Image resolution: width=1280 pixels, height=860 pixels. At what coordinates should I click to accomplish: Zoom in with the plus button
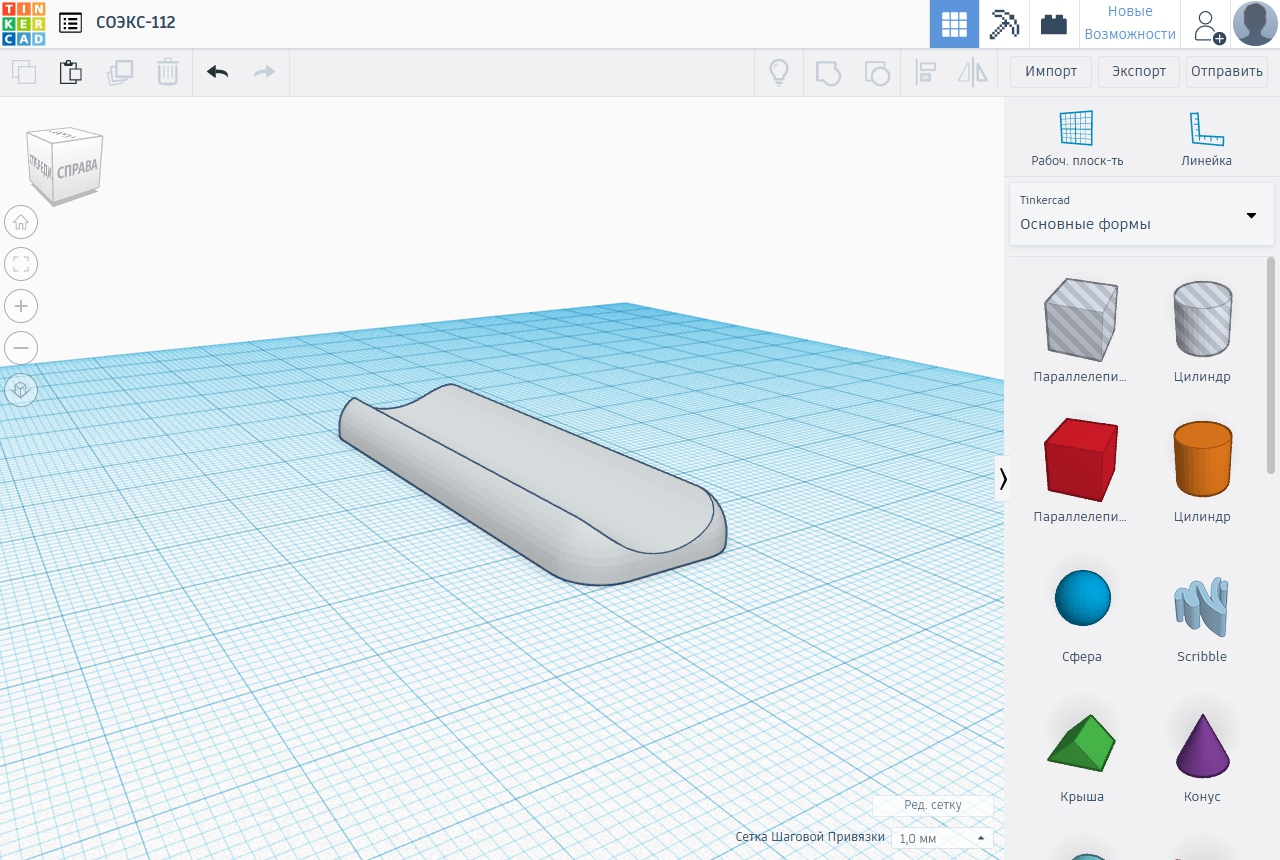click(x=21, y=306)
